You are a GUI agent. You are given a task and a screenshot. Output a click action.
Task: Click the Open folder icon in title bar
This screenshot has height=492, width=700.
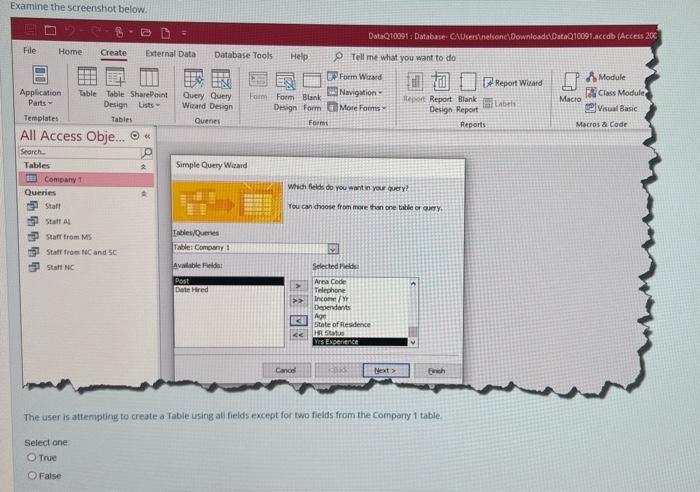(146, 32)
